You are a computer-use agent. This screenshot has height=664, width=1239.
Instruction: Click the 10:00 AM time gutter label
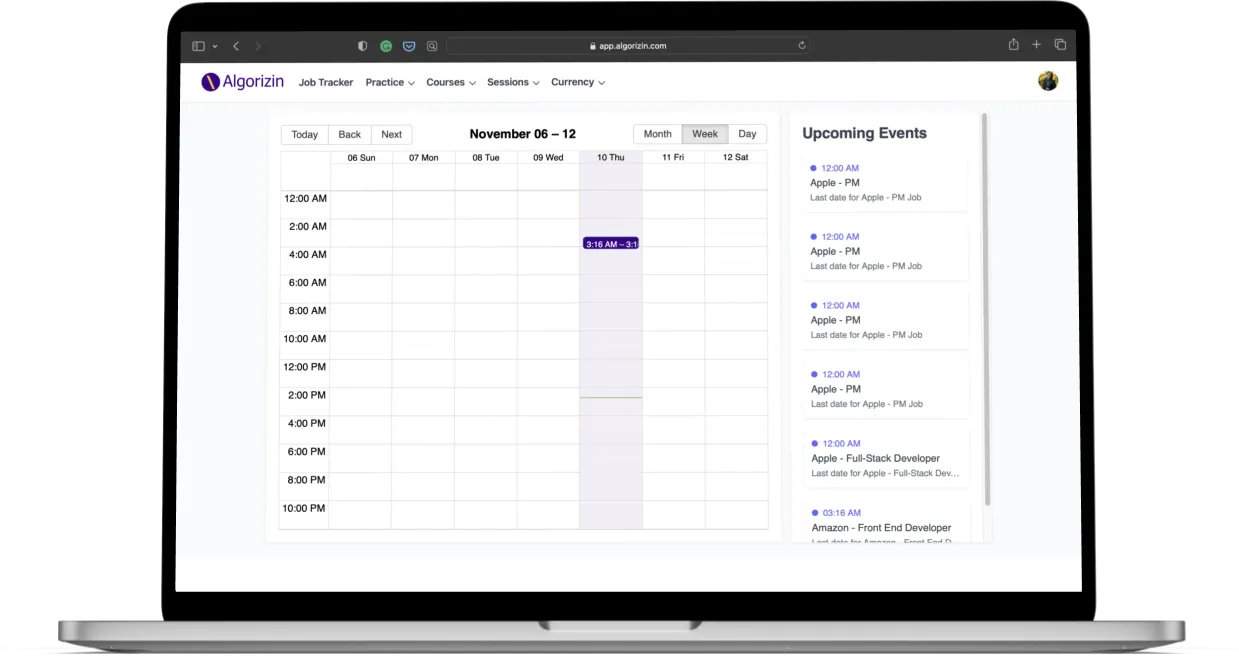click(x=305, y=339)
